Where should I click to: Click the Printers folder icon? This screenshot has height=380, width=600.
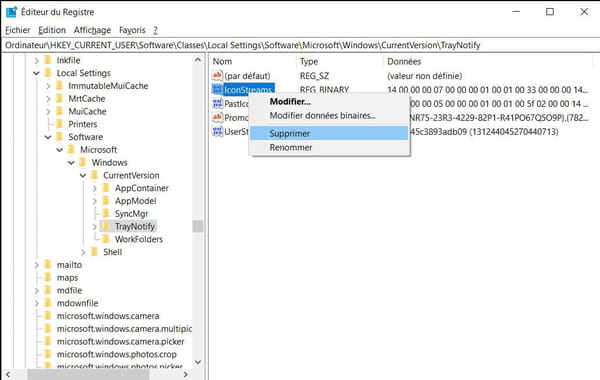[x=59, y=124]
